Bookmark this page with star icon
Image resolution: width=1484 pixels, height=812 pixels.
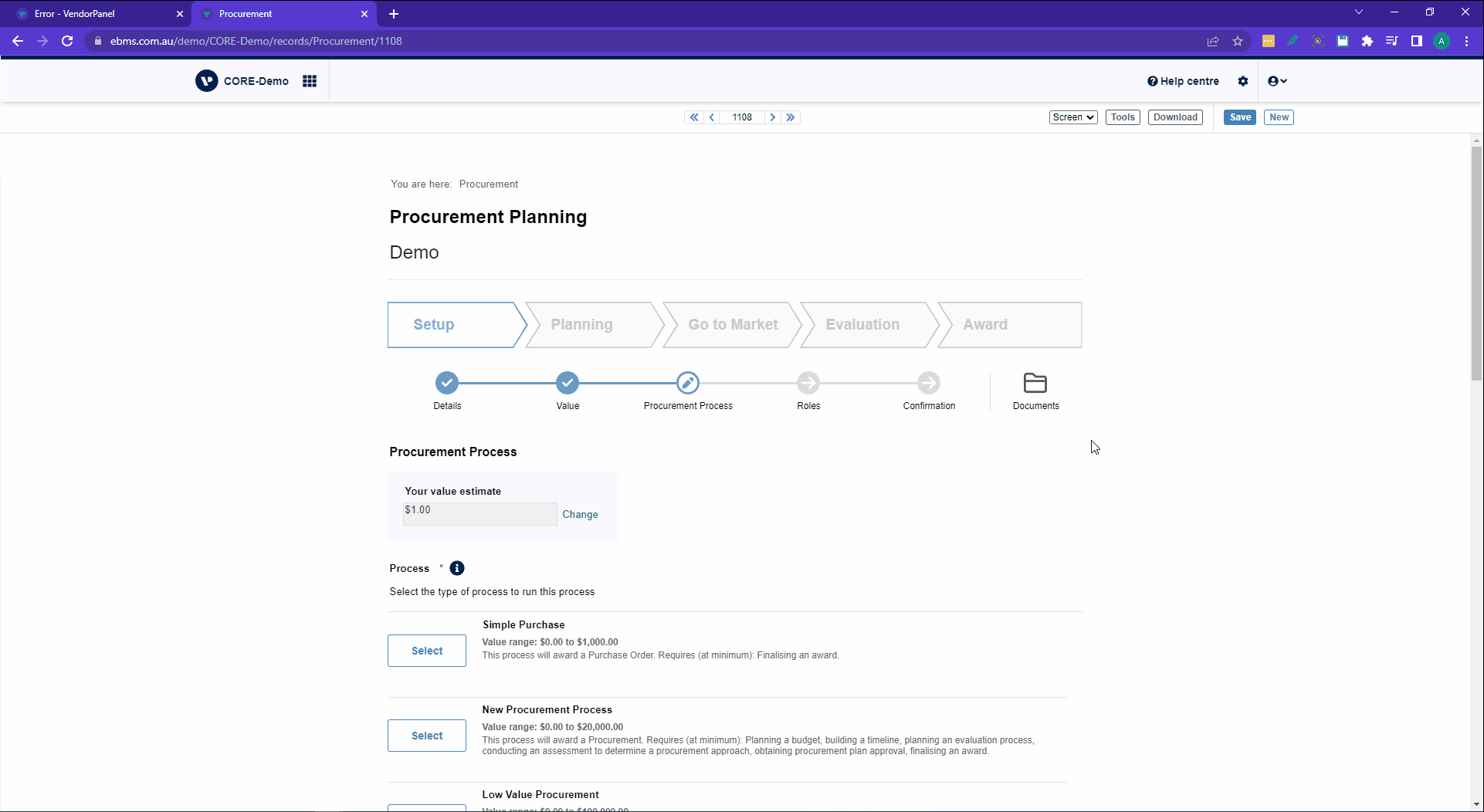(1238, 41)
